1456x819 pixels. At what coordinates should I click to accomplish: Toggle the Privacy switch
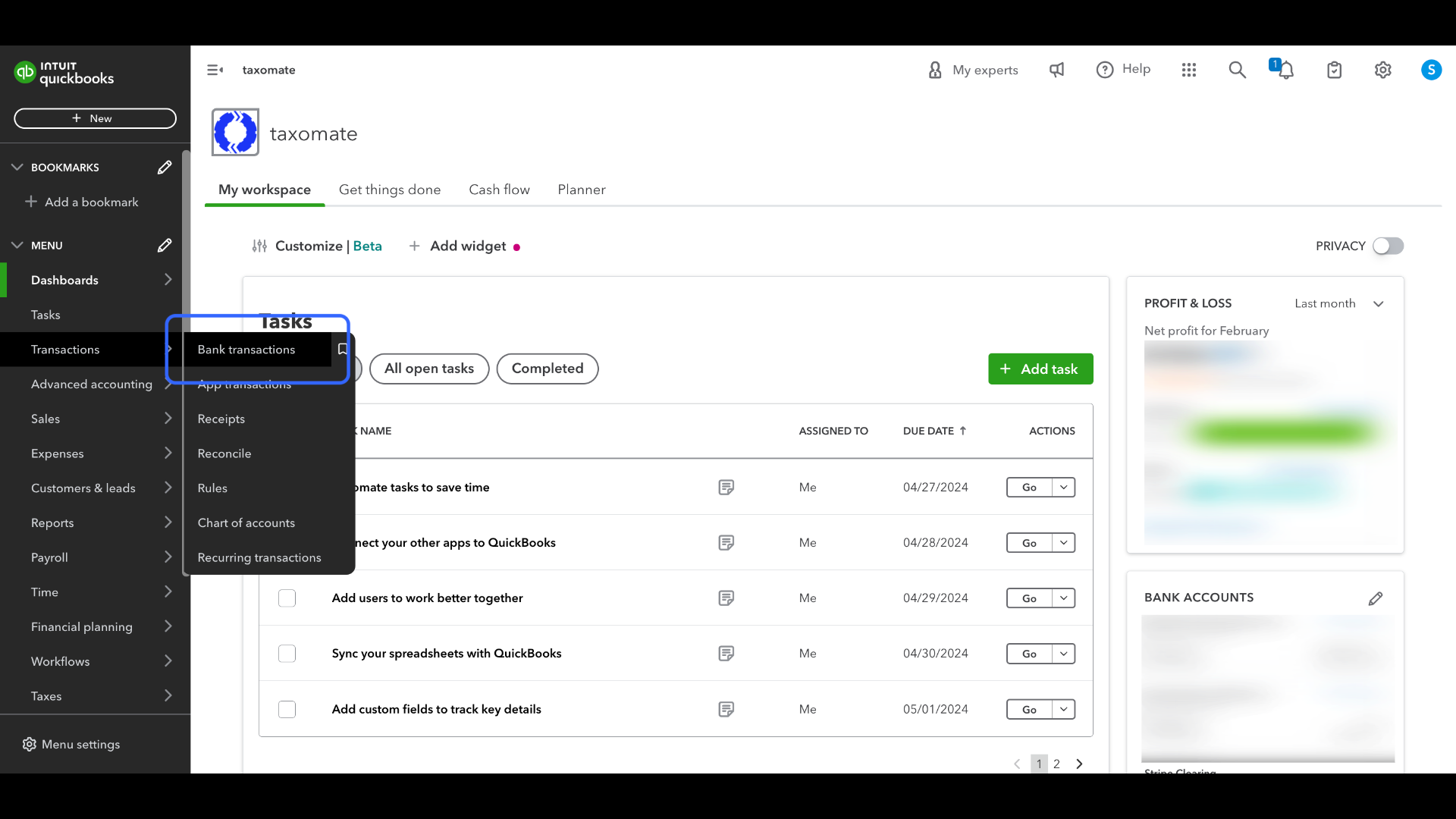coord(1388,246)
